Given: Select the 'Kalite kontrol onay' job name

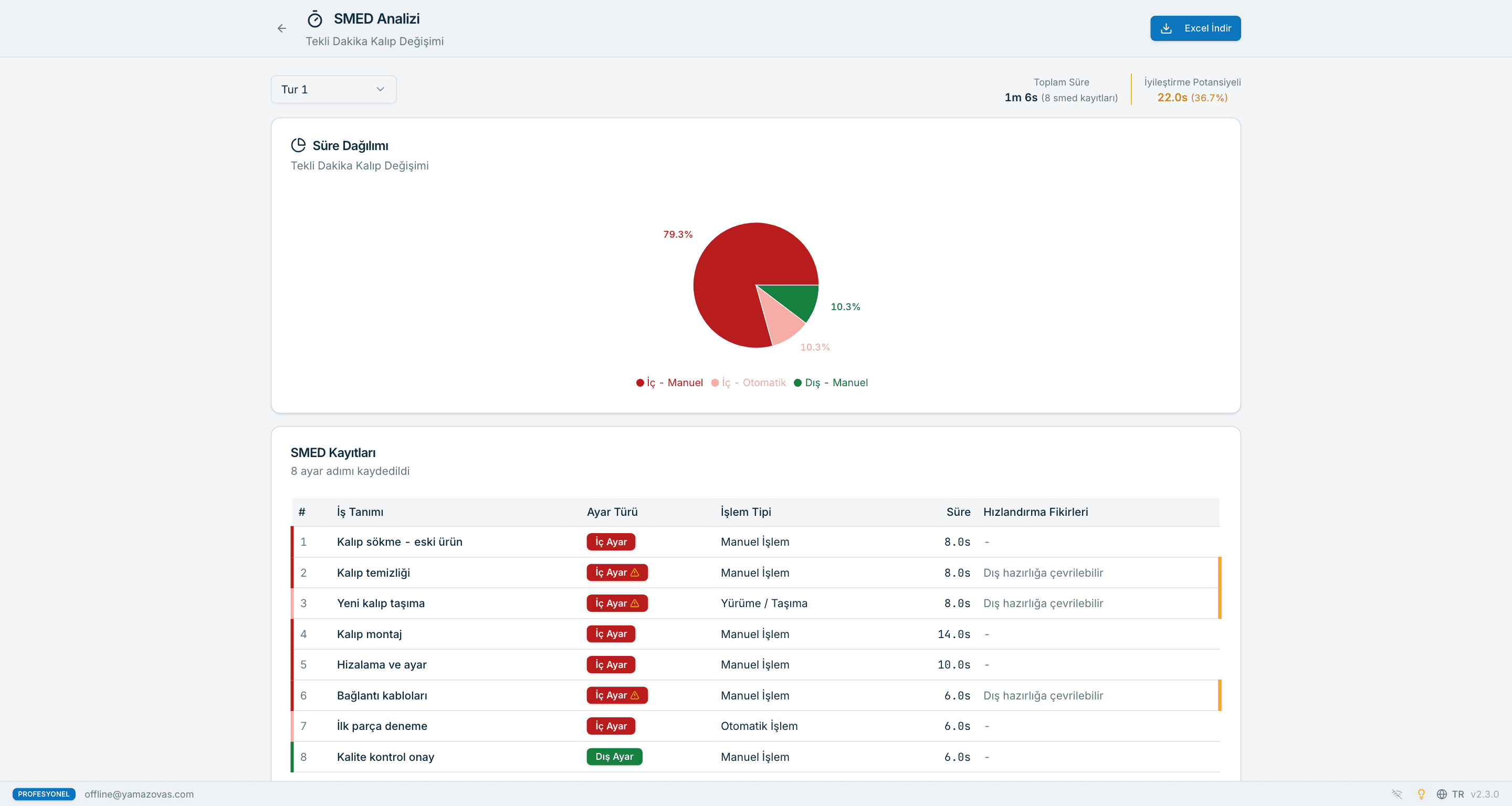Looking at the screenshot, I should (x=386, y=757).
